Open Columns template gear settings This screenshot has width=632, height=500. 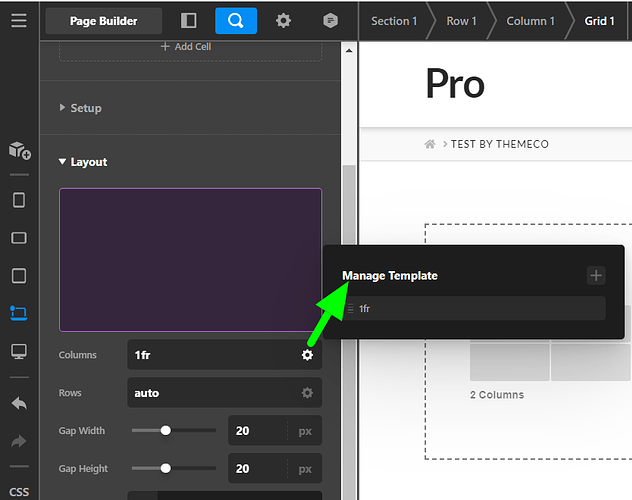click(x=307, y=355)
